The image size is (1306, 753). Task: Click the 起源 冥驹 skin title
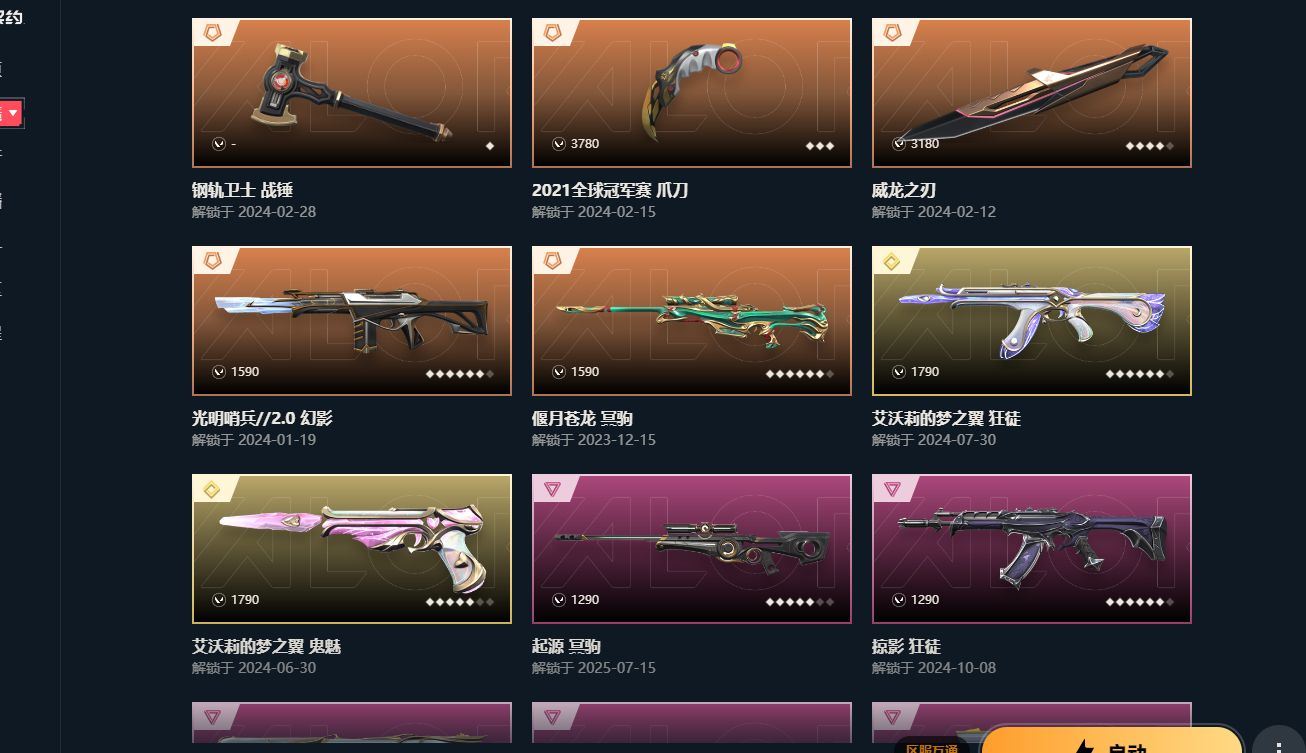point(566,646)
